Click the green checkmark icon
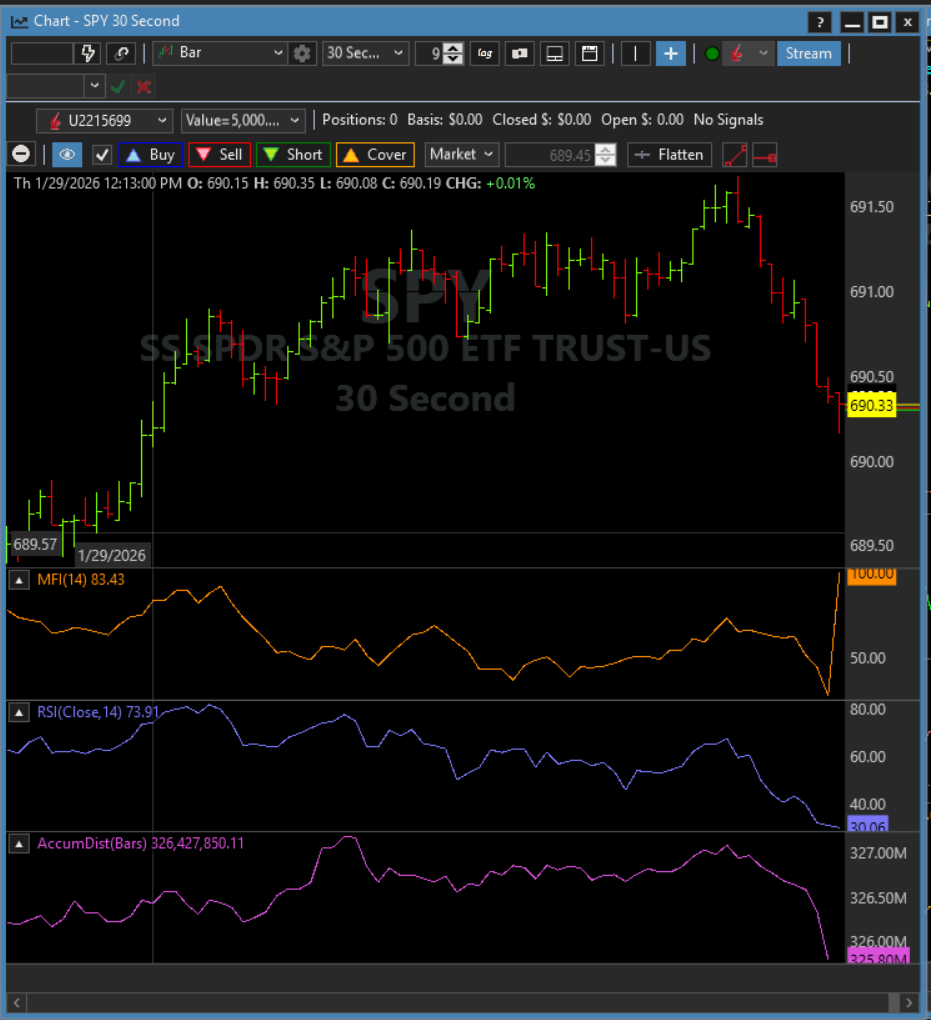 [119, 87]
